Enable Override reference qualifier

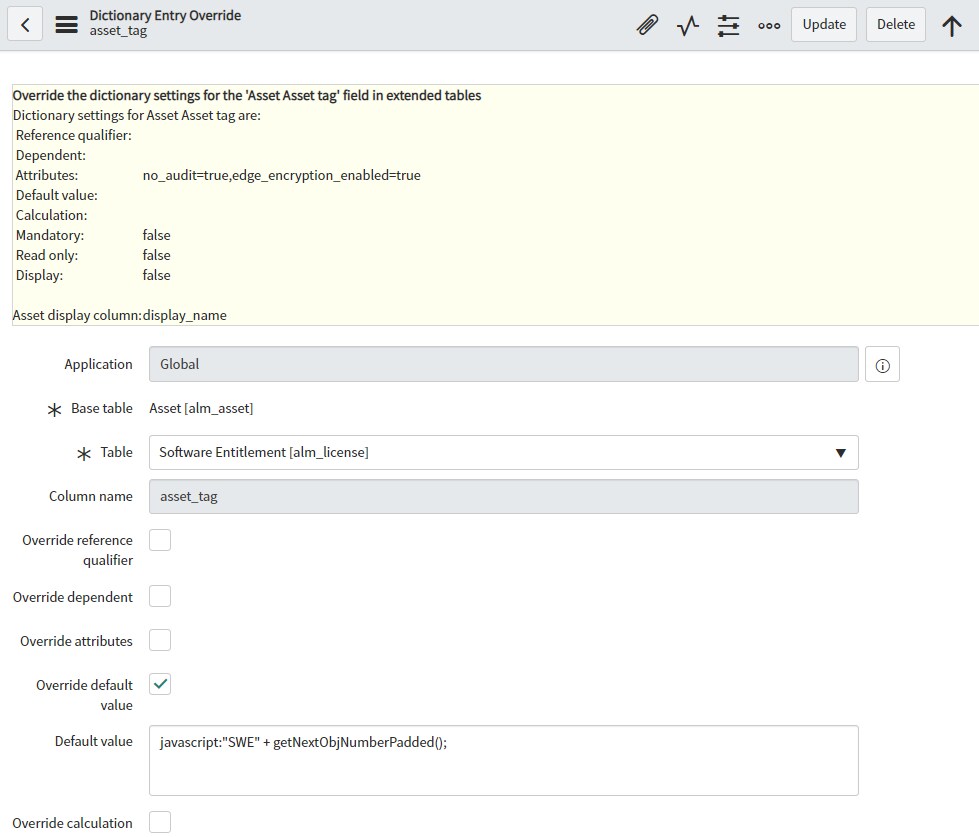pyautogui.click(x=160, y=539)
